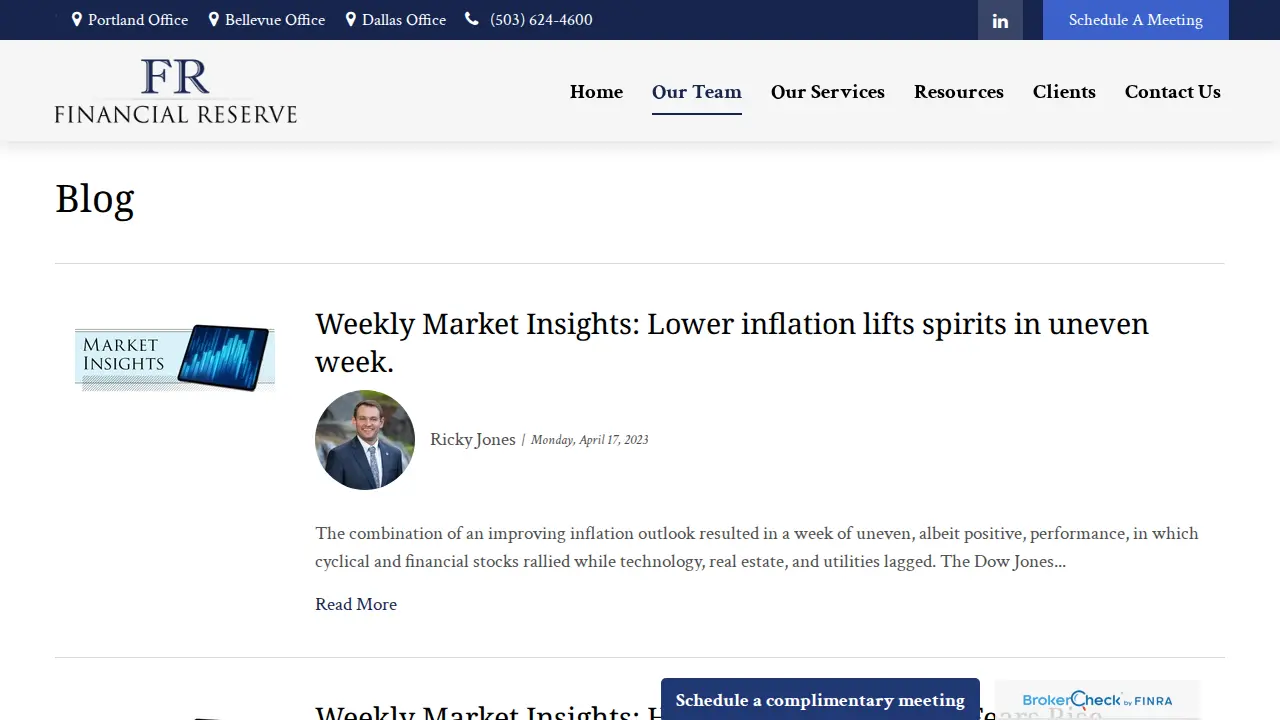Viewport: 1280px width, 720px height.
Task: Click the Bellevue Office map pin icon
Action: 214,19
